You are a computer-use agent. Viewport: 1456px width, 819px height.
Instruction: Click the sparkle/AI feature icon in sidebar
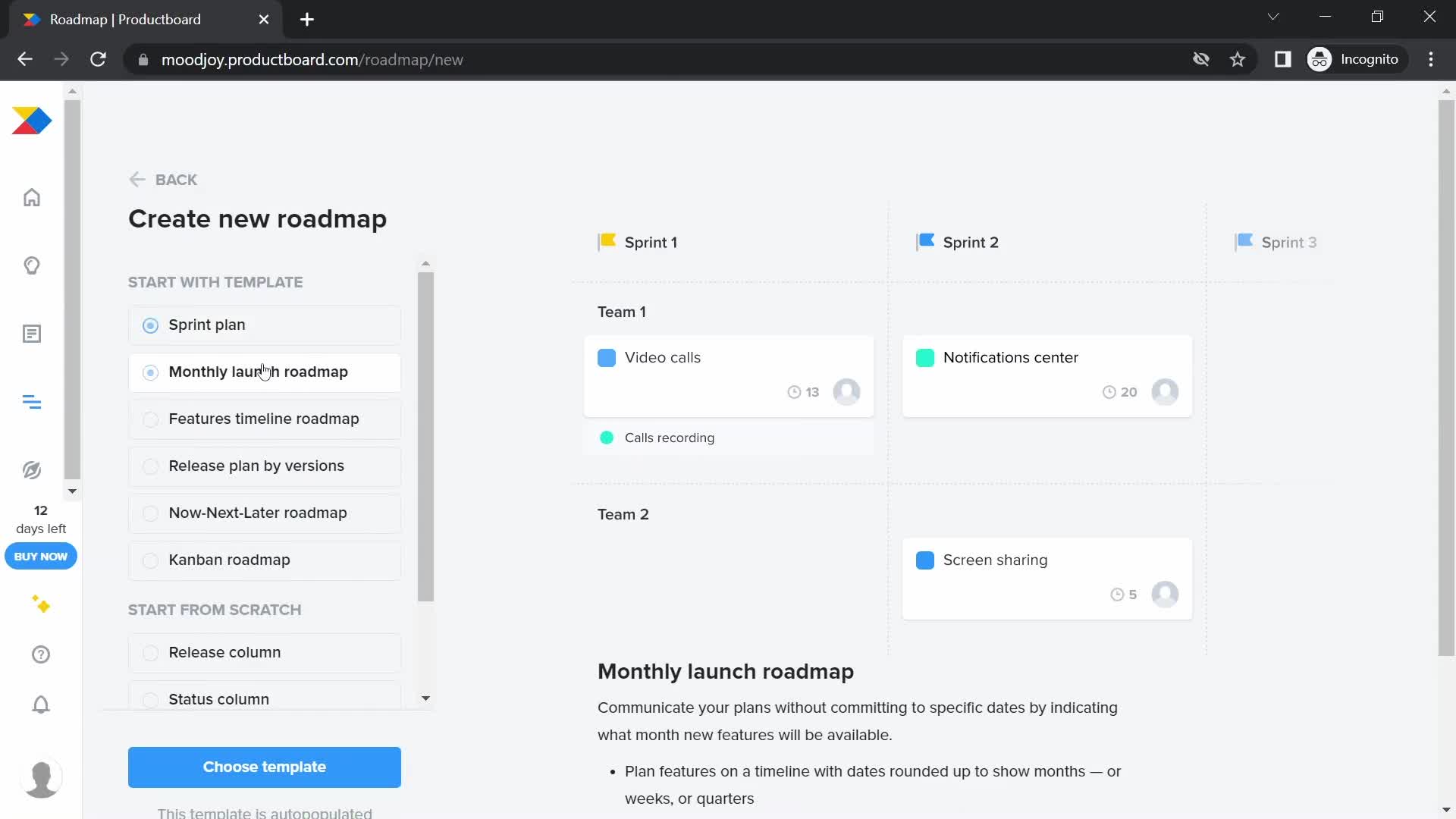40,604
